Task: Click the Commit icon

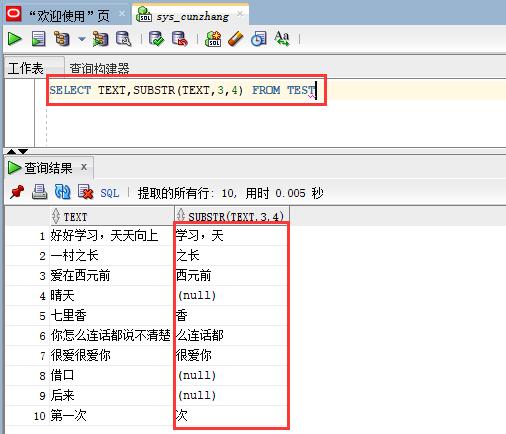Action: tap(156, 39)
